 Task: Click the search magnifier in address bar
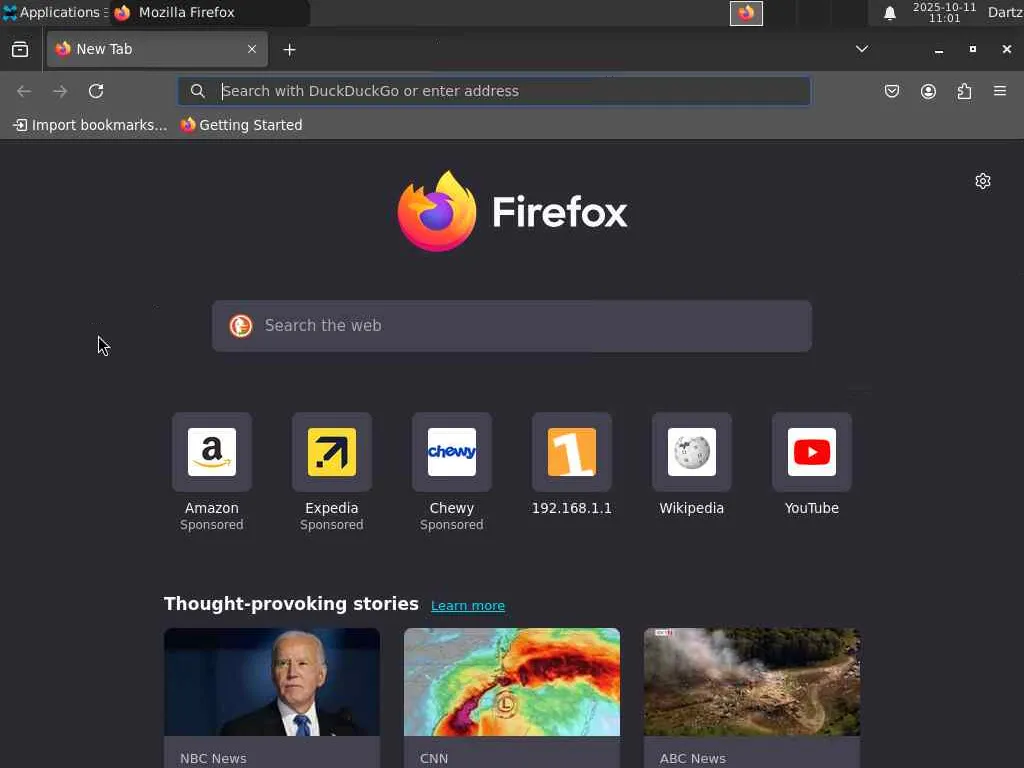pyautogui.click(x=197, y=91)
